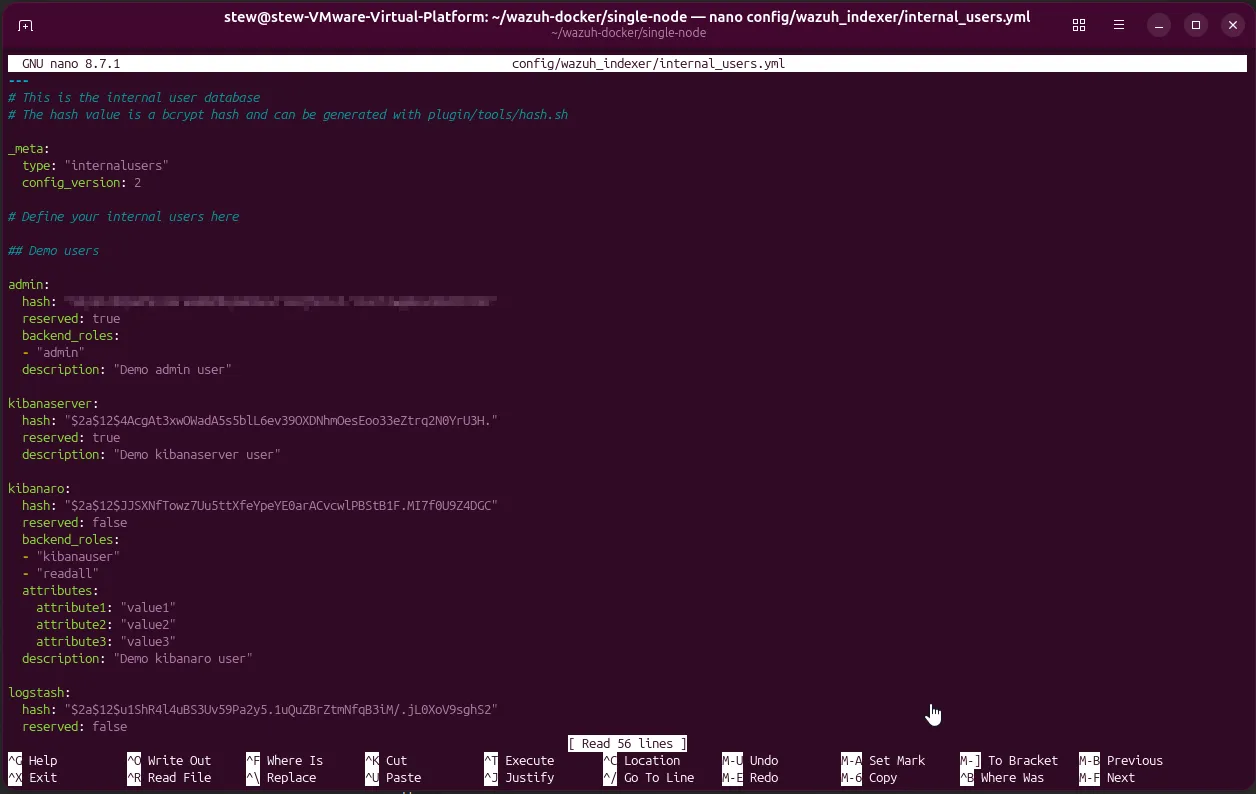Screen dimensions: 1256x794
Task: Click the 'config_version: 2' line
Action: coord(82,183)
